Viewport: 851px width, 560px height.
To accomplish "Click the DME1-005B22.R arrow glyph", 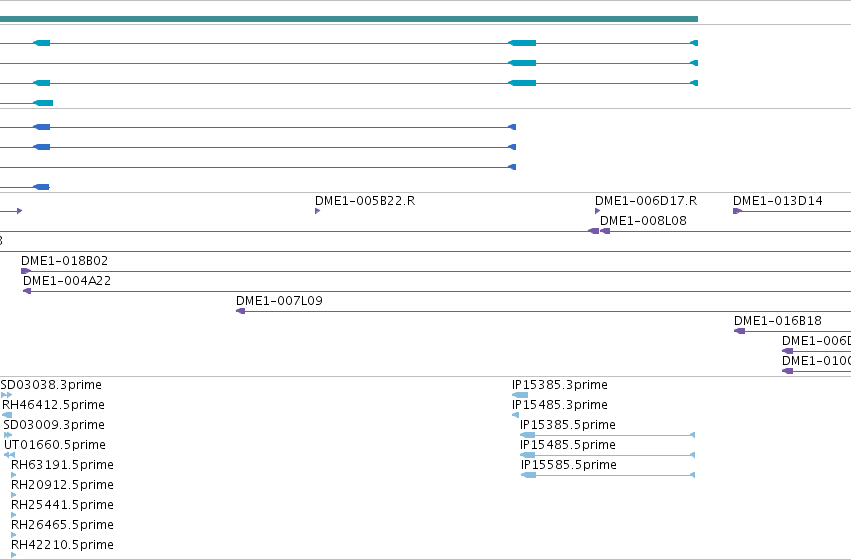I will pyautogui.click(x=317, y=211).
